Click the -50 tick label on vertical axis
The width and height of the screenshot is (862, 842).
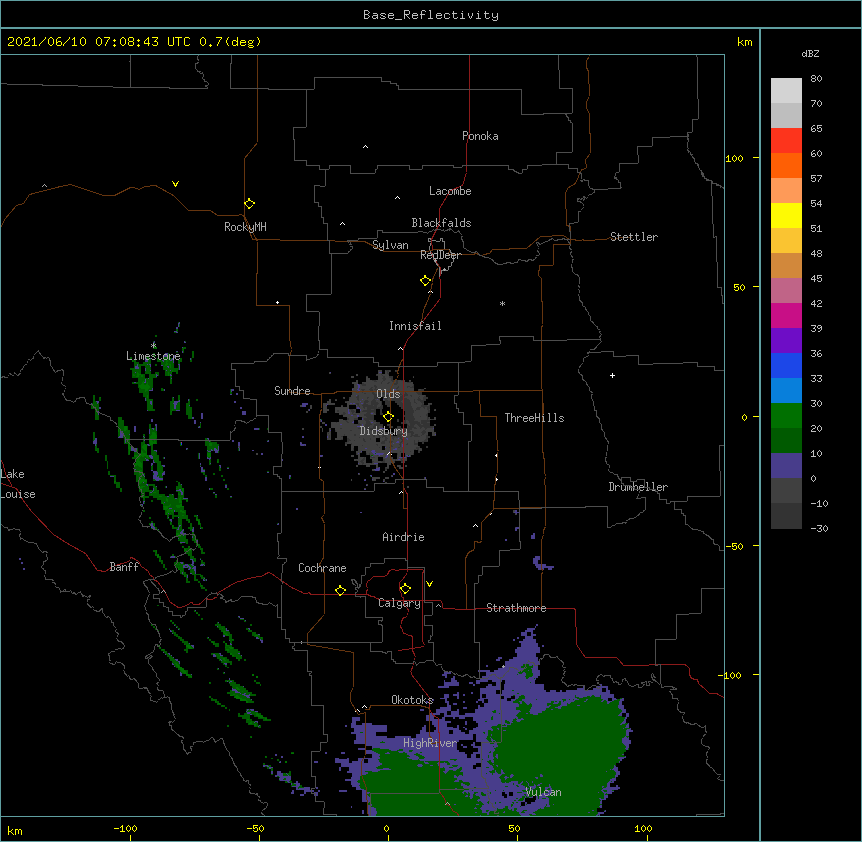[x=734, y=546]
